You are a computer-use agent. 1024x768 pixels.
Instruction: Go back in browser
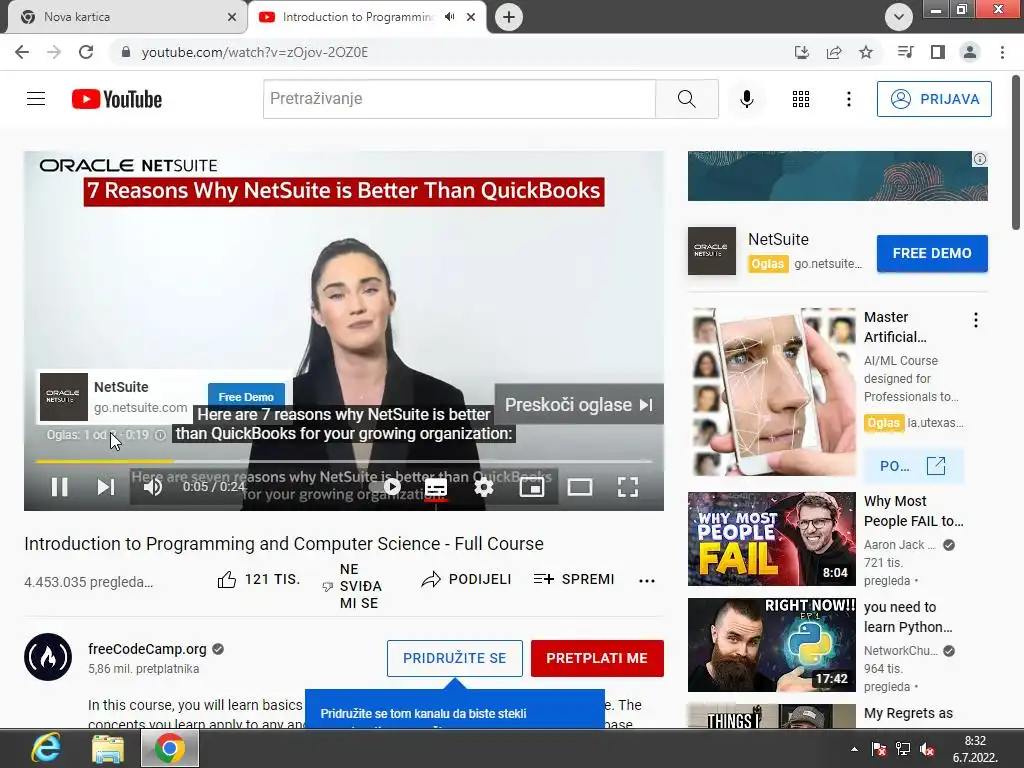tap(22, 52)
